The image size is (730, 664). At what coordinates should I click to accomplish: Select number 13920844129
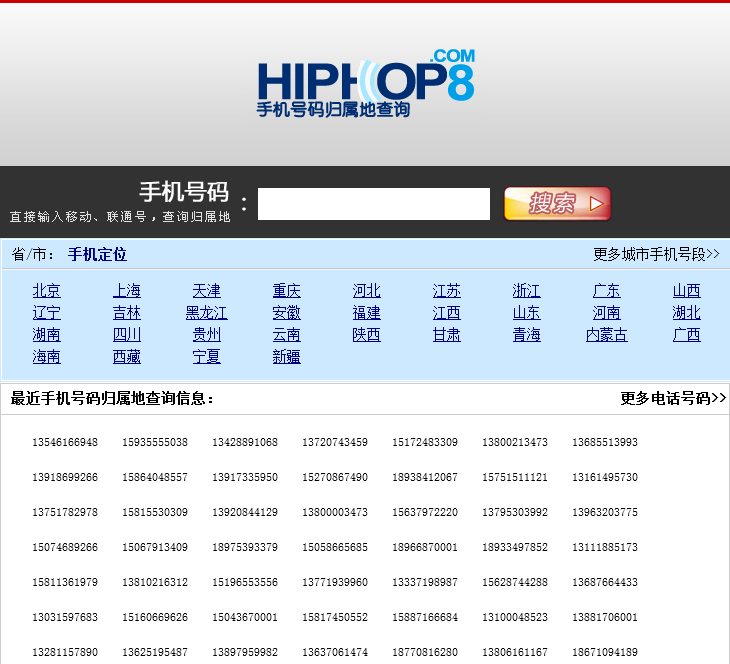coord(245,512)
